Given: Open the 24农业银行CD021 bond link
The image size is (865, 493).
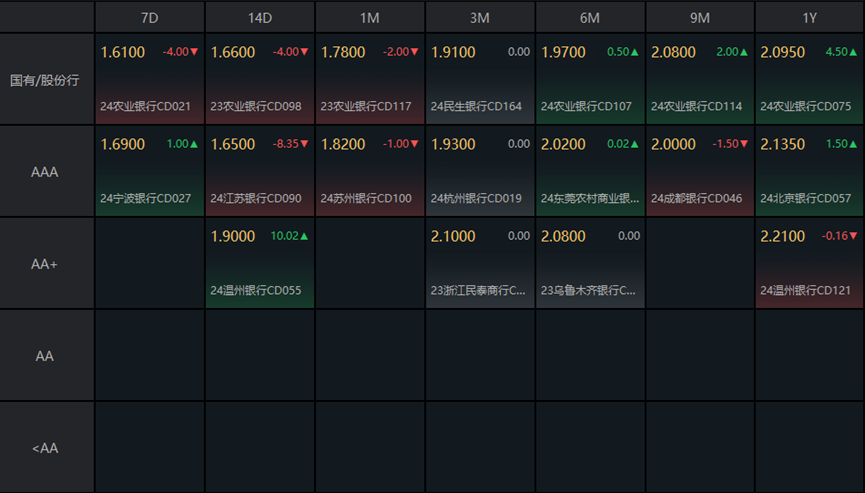Looking at the screenshot, I should (x=145, y=106).
